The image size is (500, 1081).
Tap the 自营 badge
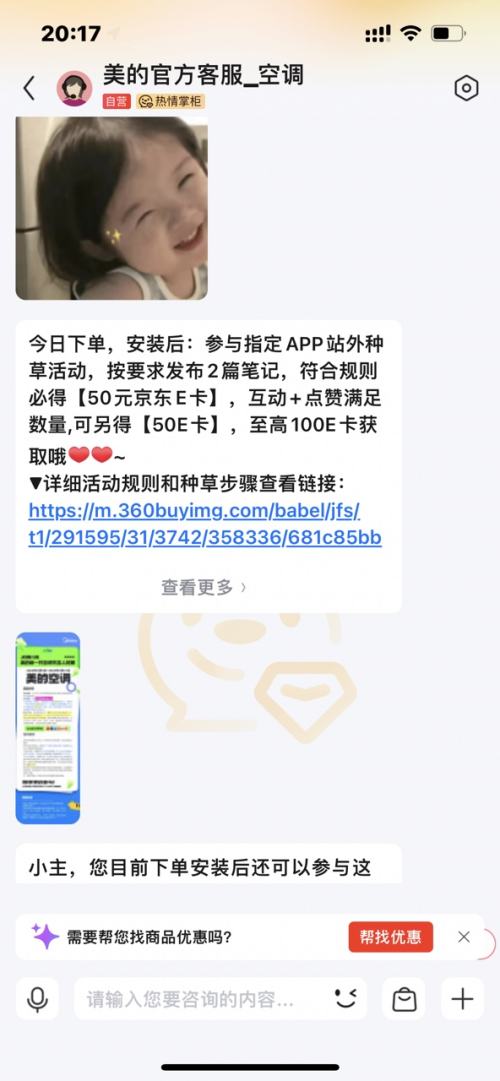point(117,101)
